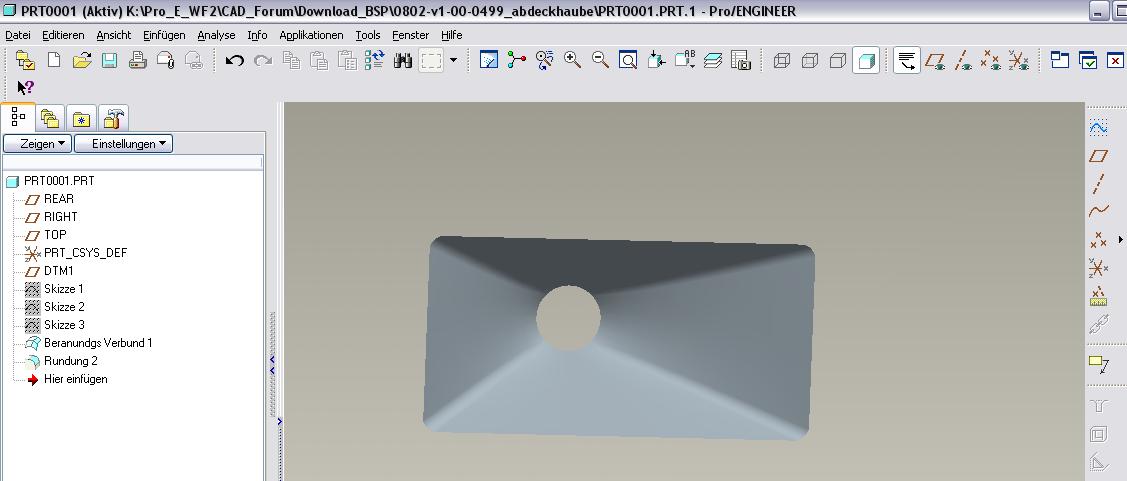The image size is (1127, 481).
Task: Select the REAR datum plane
Action: point(59,198)
